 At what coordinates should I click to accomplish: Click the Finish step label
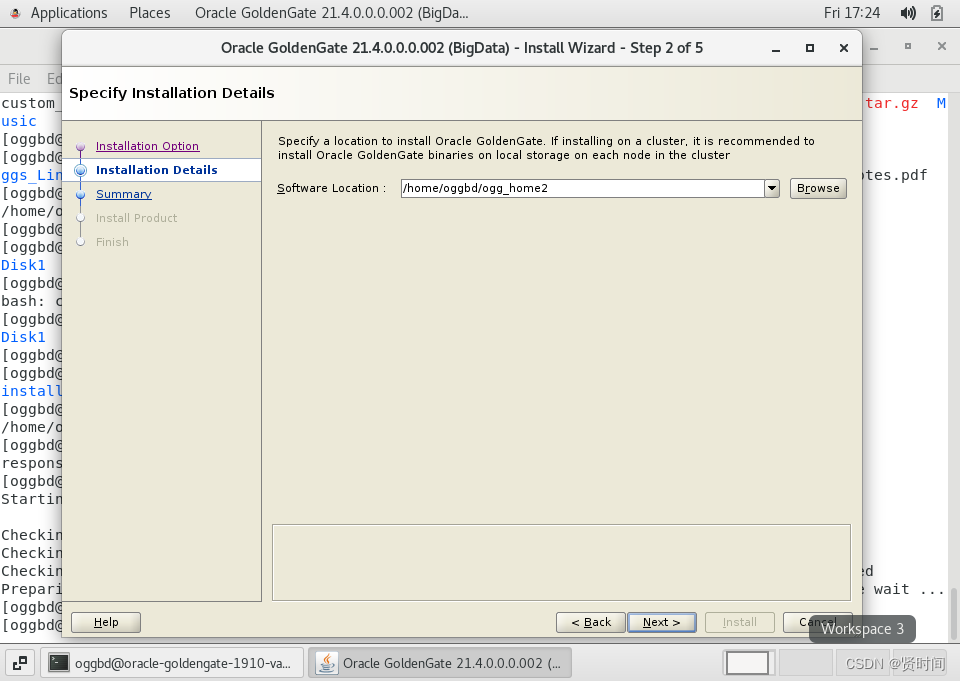pyautogui.click(x=112, y=242)
